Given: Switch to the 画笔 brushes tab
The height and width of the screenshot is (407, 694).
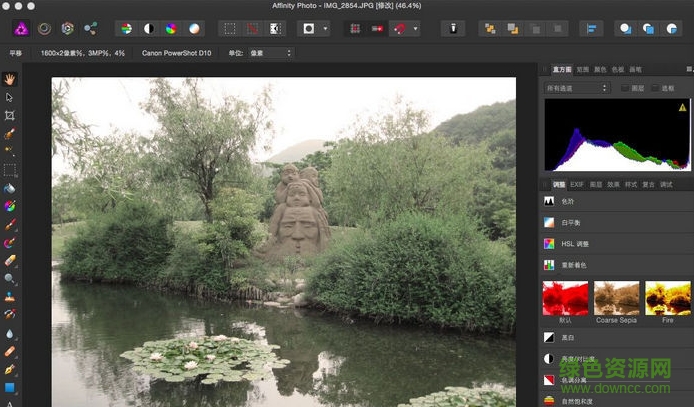Looking at the screenshot, I should tap(636, 69).
